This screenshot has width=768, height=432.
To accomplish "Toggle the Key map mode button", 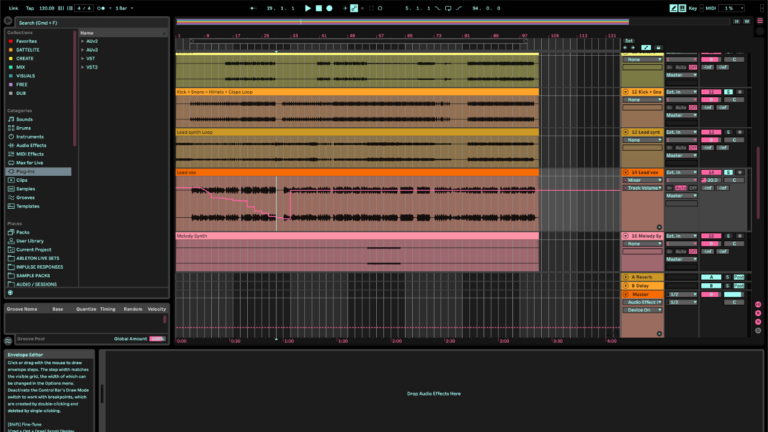I will [693, 8].
